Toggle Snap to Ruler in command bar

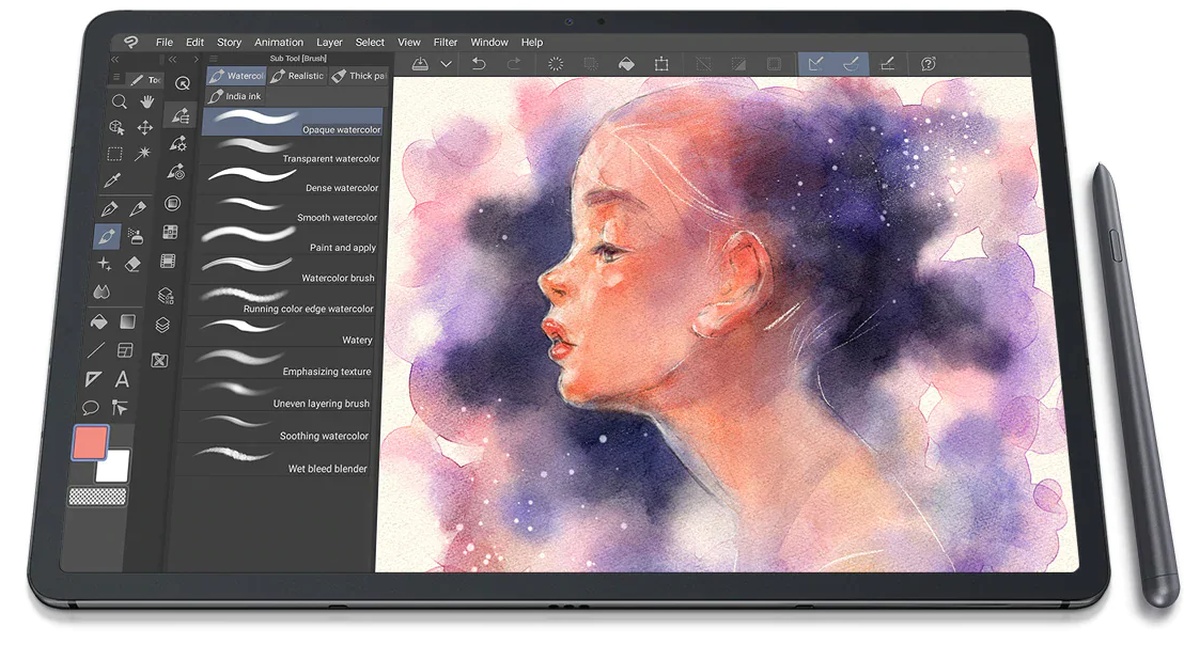[x=816, y=64]
